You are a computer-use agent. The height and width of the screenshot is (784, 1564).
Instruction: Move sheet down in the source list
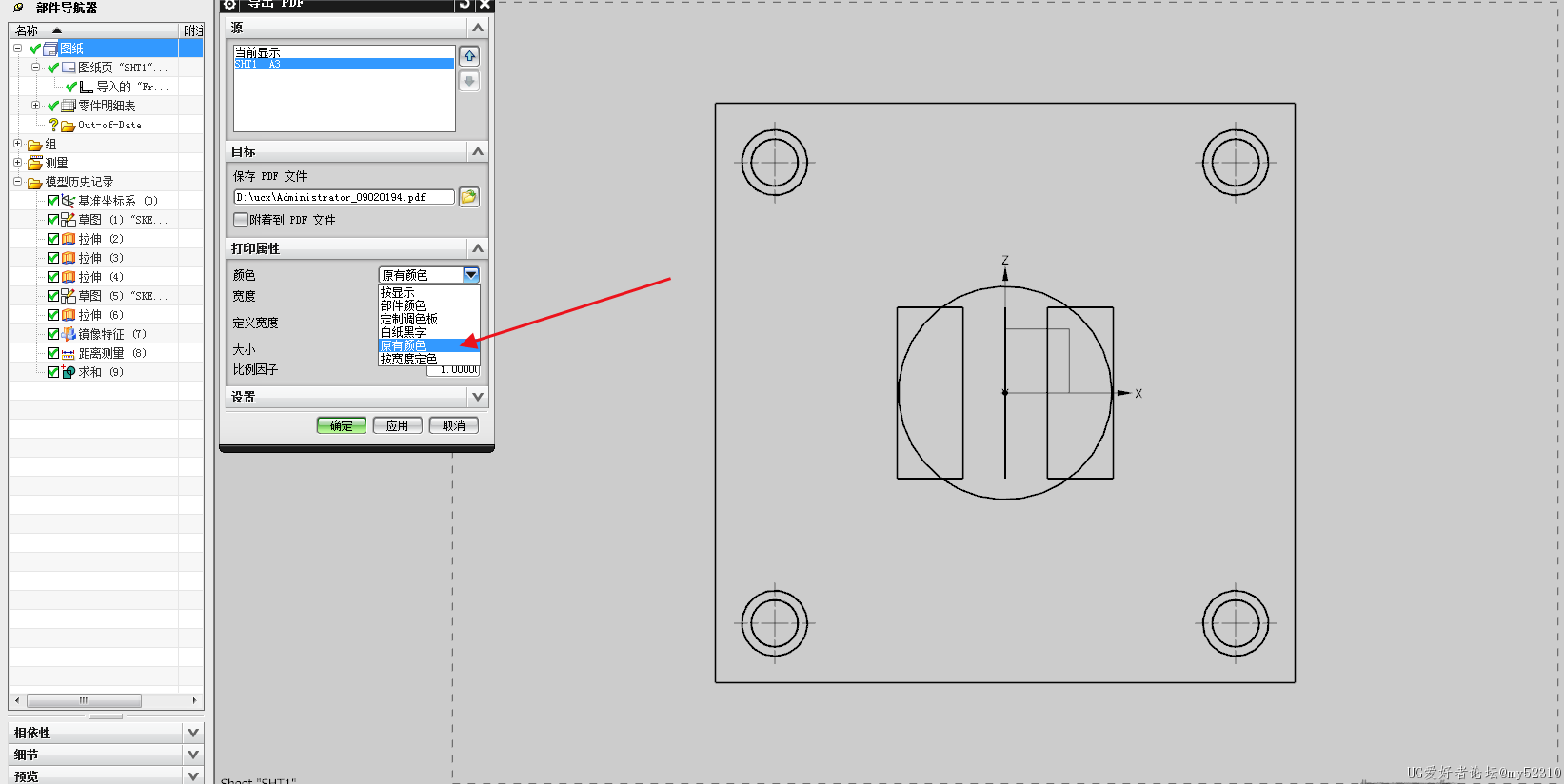[469, 82]
